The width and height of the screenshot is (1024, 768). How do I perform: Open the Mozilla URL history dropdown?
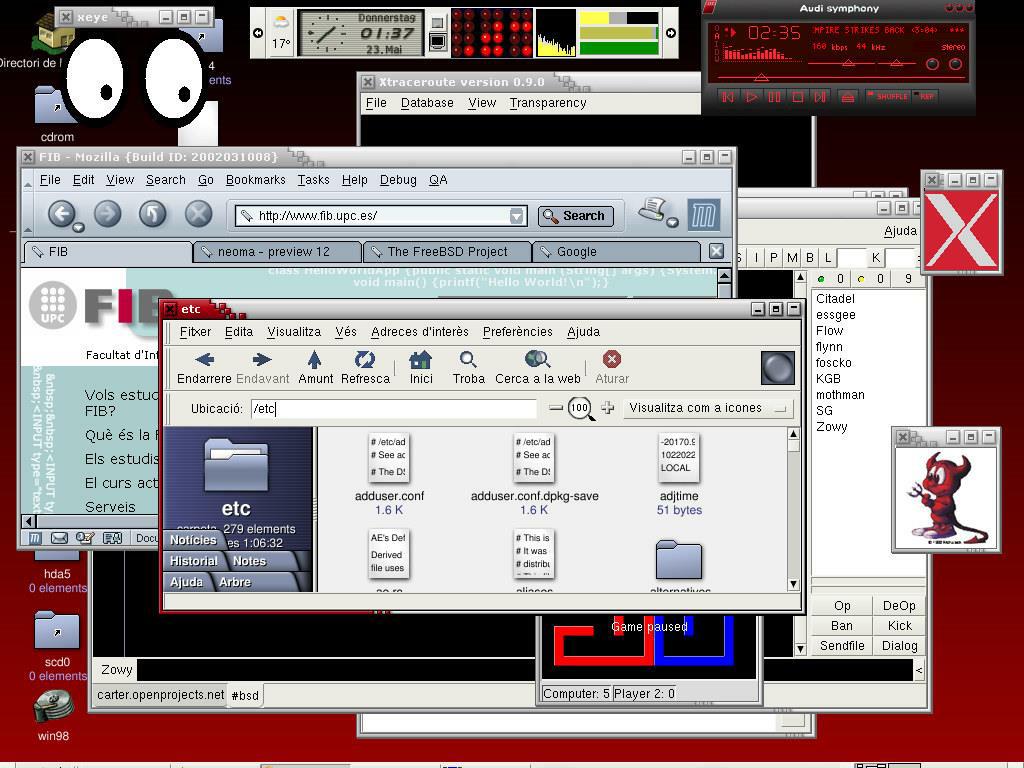pos(517,216)
